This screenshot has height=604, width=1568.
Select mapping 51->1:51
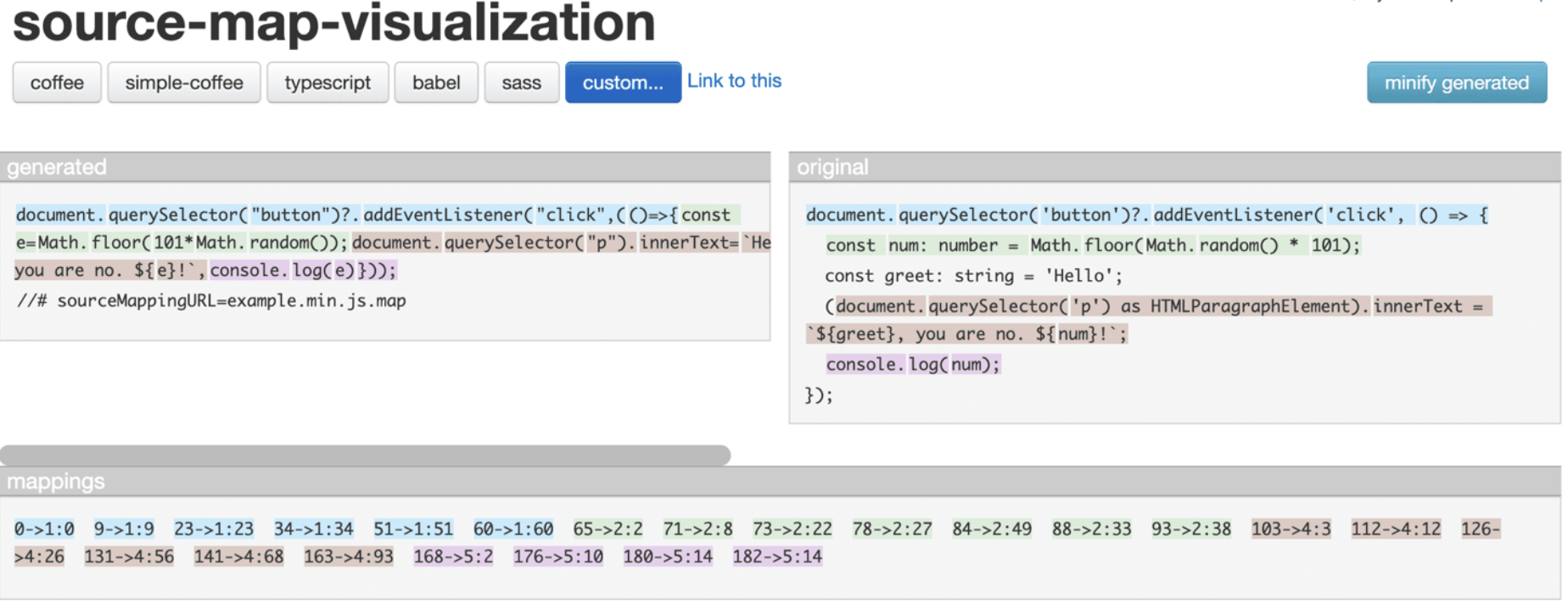click(x=413, y=528)
